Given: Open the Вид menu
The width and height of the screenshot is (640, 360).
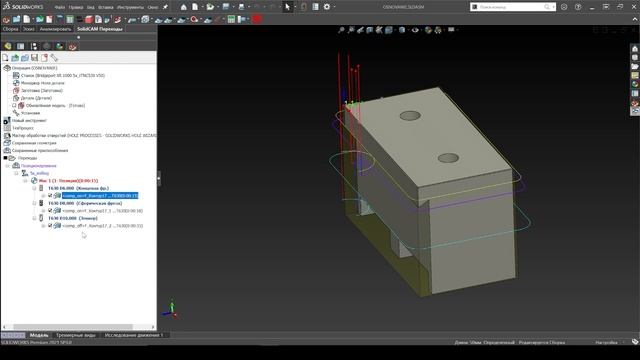Looking at the screenshot, I should click(x=91, y=7).
